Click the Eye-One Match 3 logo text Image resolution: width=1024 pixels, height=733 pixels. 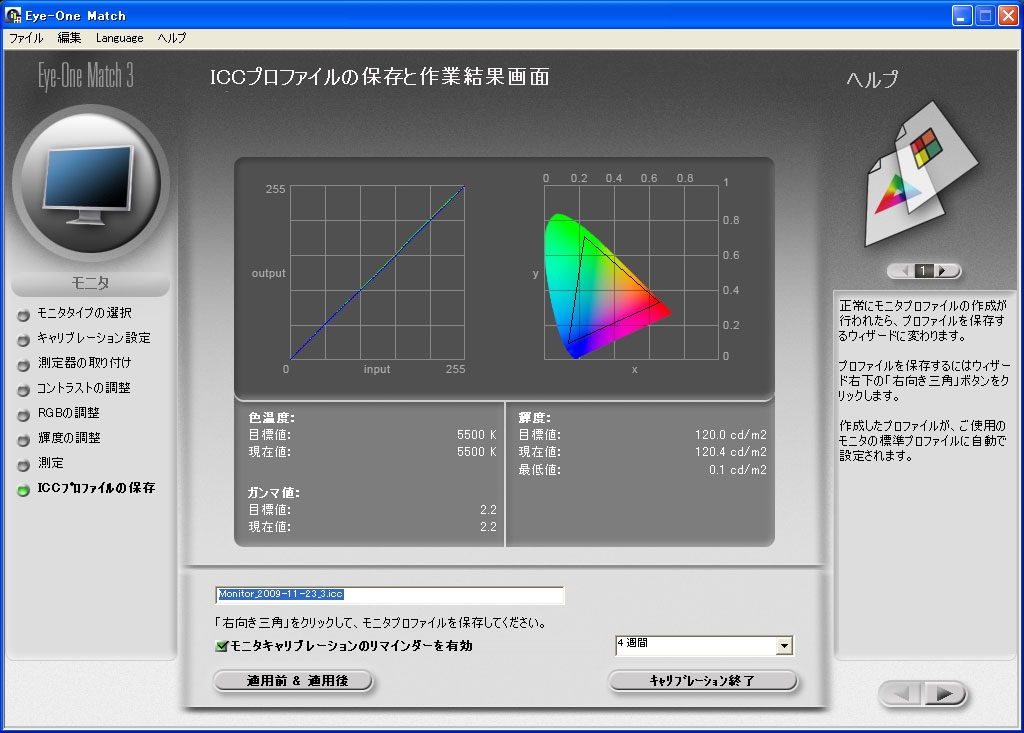click(x=86, y=76)
